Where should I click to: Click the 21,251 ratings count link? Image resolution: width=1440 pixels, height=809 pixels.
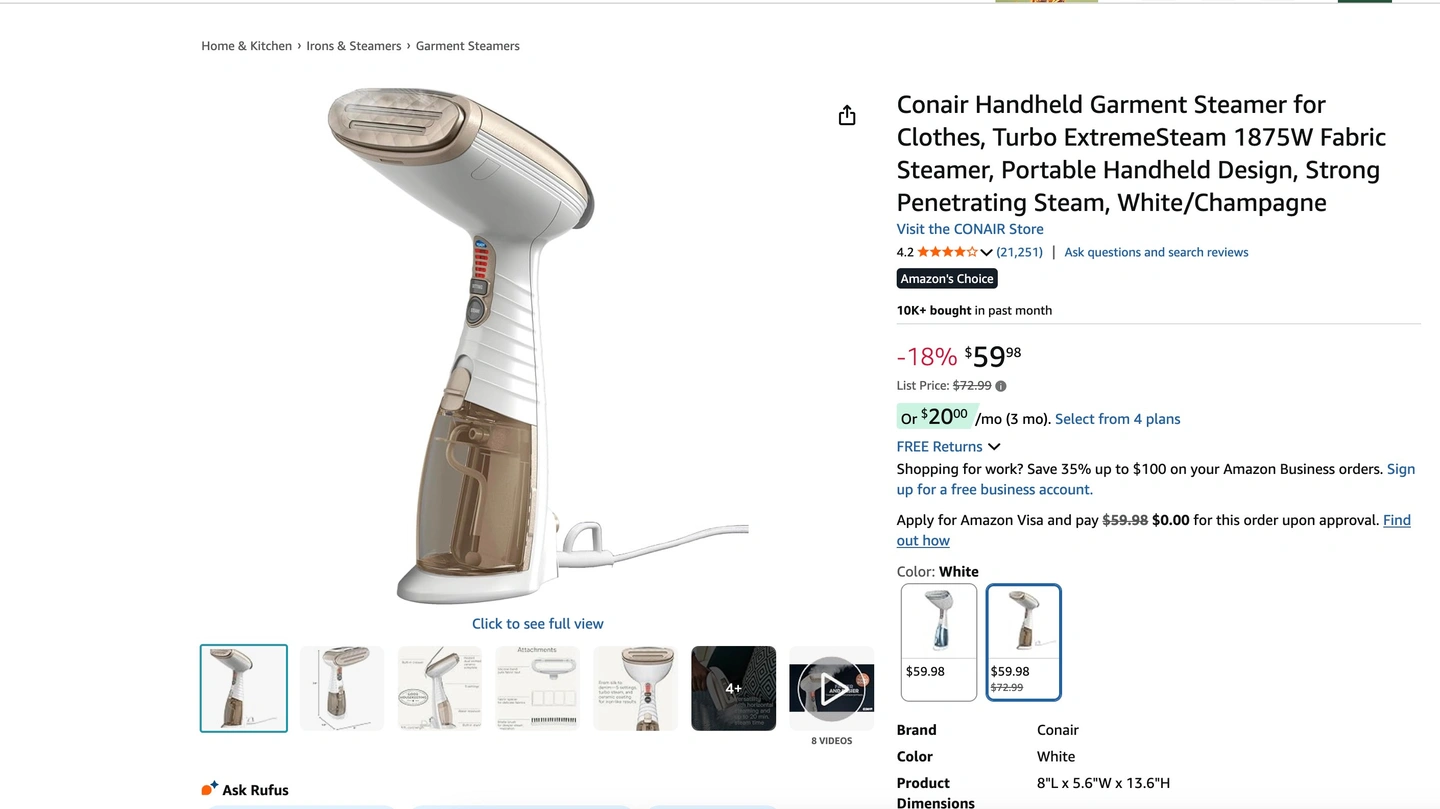(x=1020, y=252)
